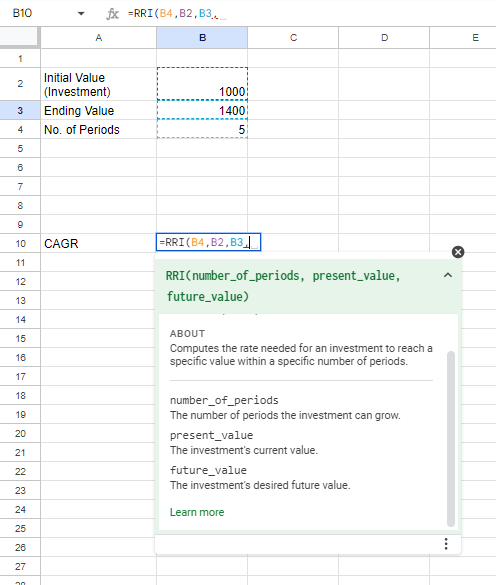Viewport: 496px width, 585px height.
Task: Collapse the RRI function help panel
Action: [x=448, y=275]
